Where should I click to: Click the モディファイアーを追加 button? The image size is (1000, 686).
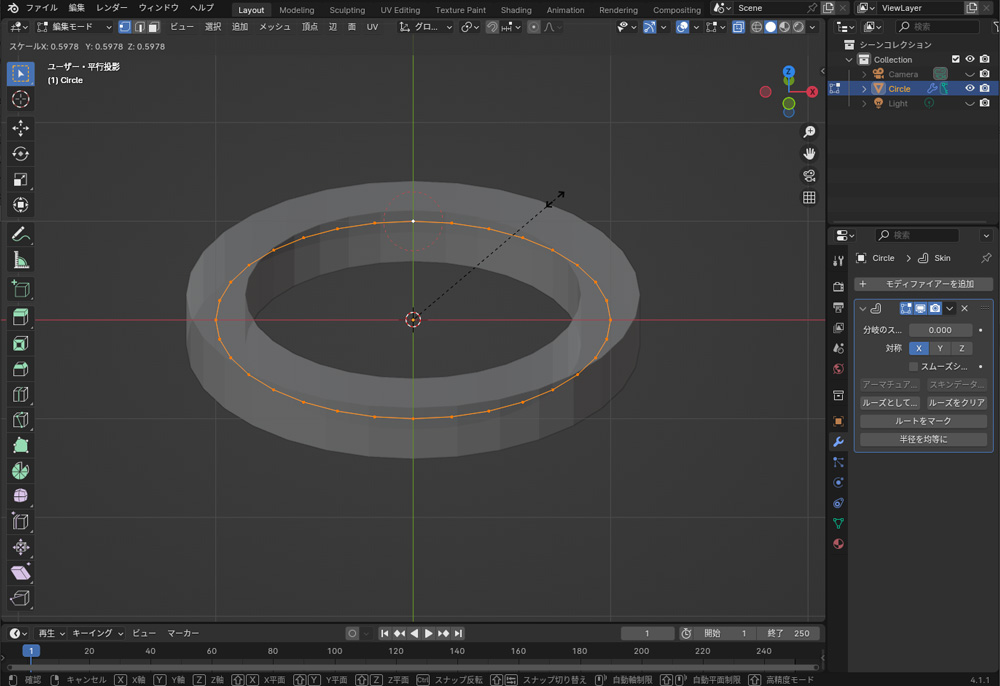(923, 284)
